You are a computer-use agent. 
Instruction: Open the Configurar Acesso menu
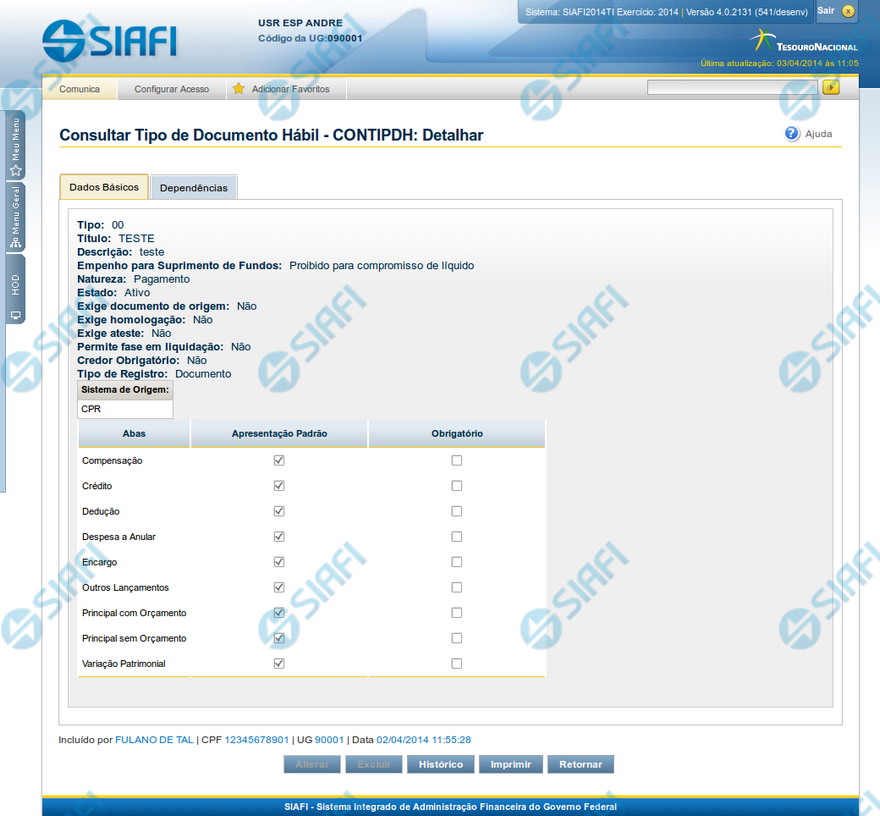click(172, 89)
